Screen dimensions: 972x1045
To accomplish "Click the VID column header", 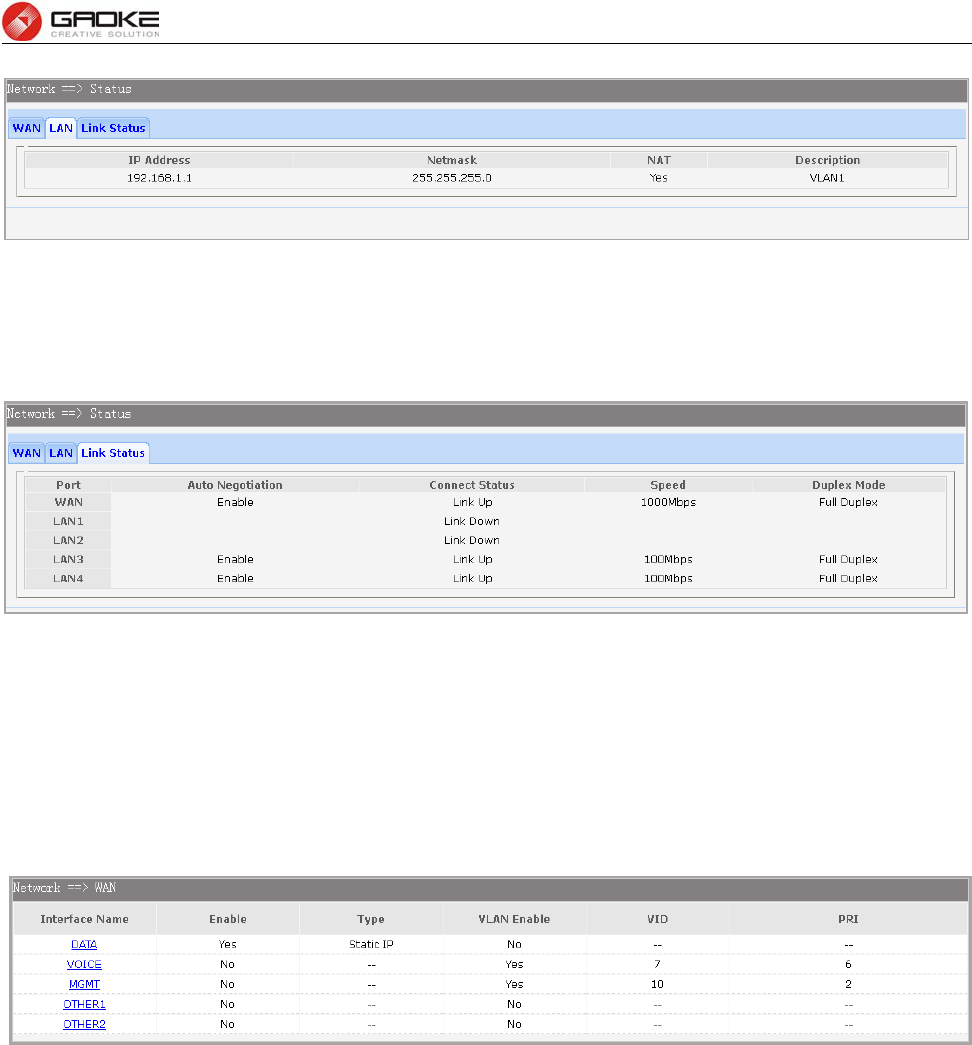I will tap(657, 919).
